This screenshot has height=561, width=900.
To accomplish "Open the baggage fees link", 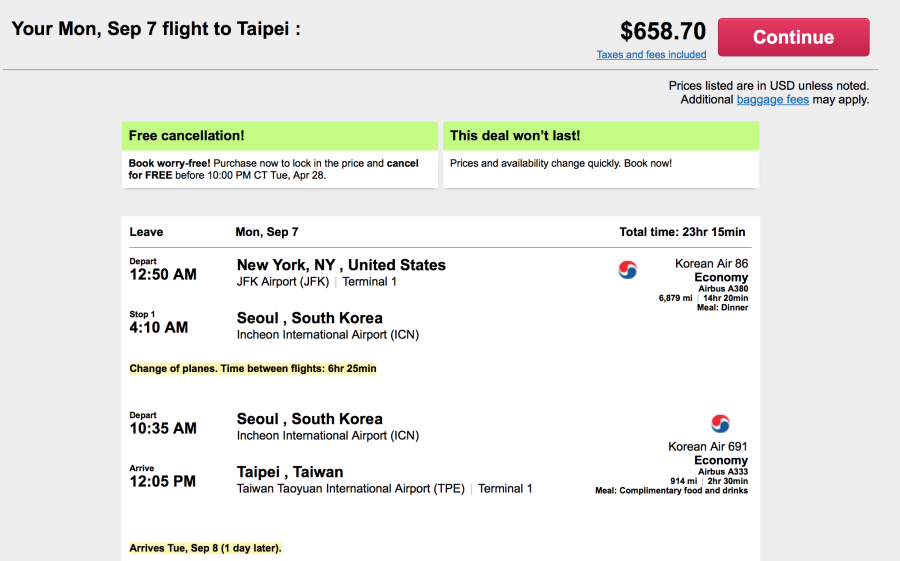I will pyautogui.click(x=773, y=100).
